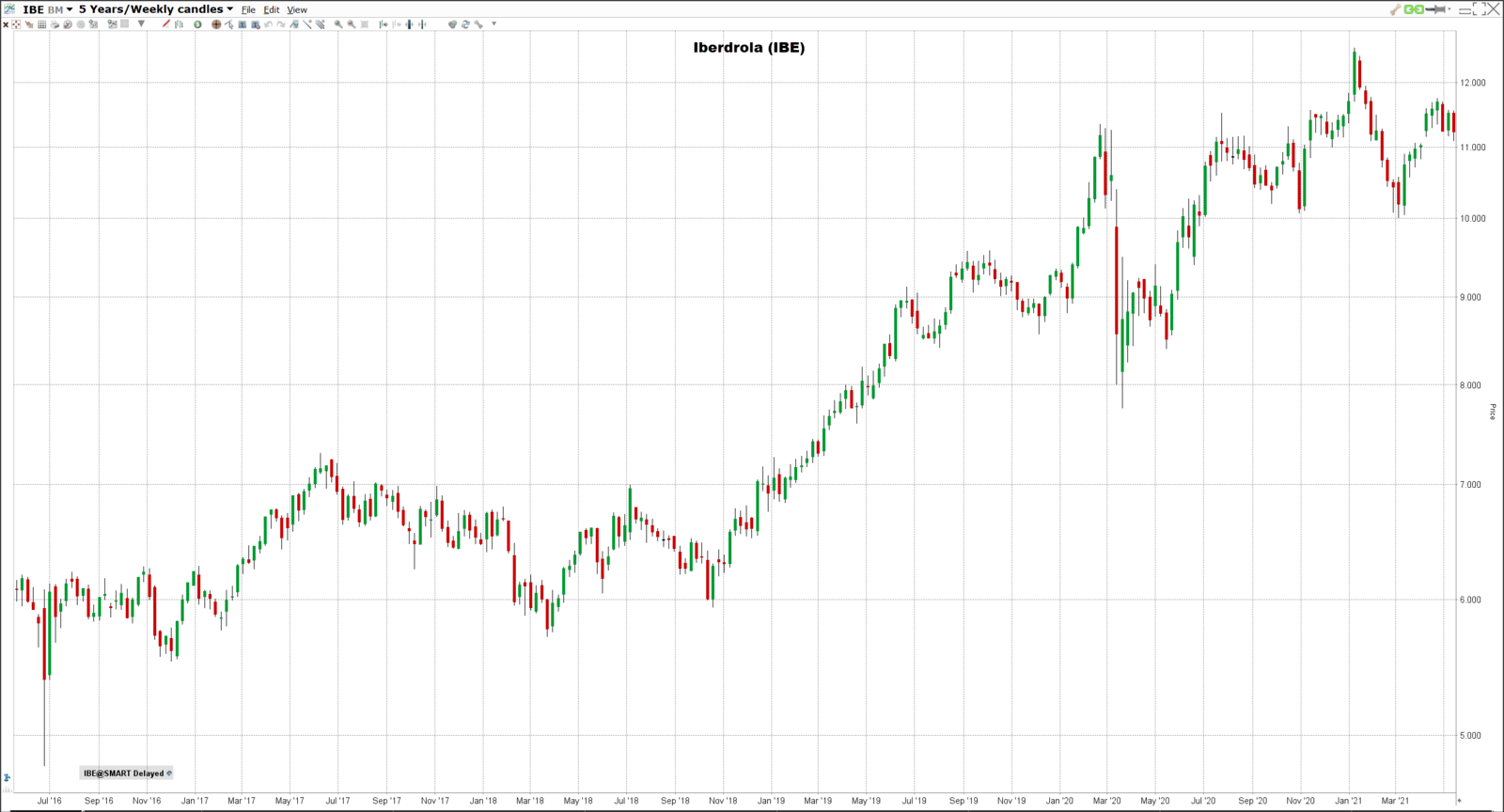This screenshot has height=812, width=1504.
Task: Click the black X icon in chart toolbar
Action: point(6,24)
